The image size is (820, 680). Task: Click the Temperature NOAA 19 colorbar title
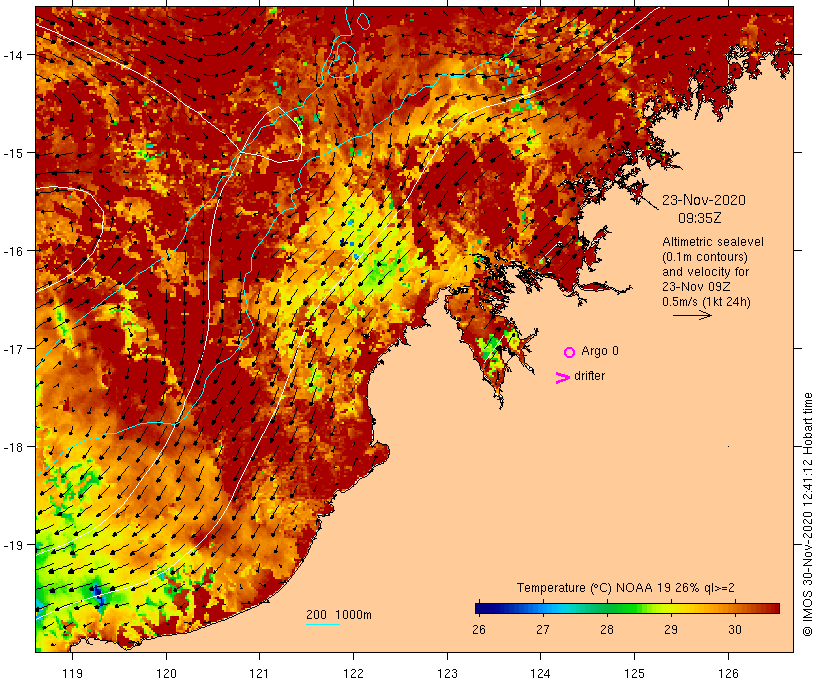point(625,588)
